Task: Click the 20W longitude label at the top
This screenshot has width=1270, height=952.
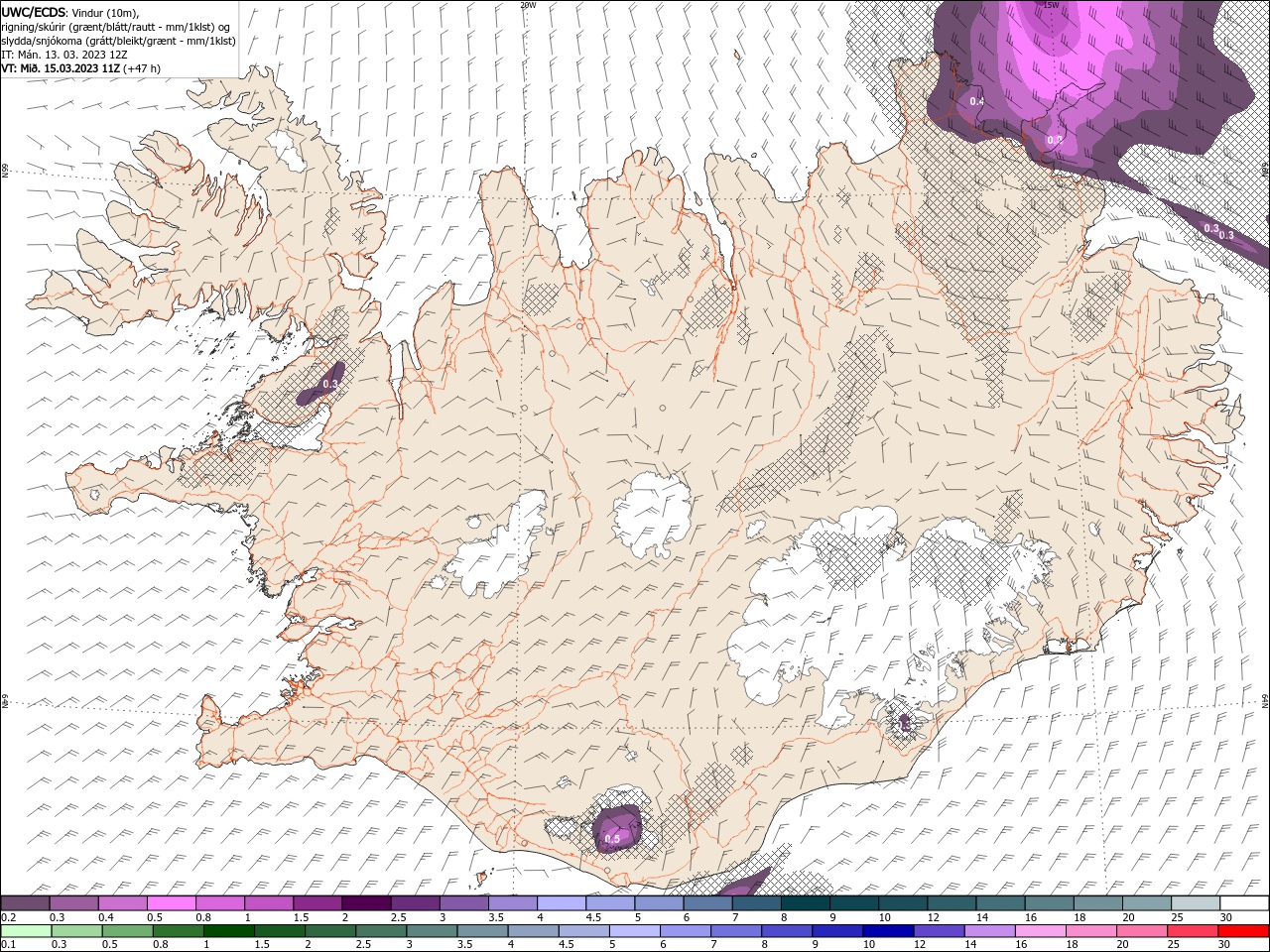Action: pyautogui.click(x=528, y=5)
